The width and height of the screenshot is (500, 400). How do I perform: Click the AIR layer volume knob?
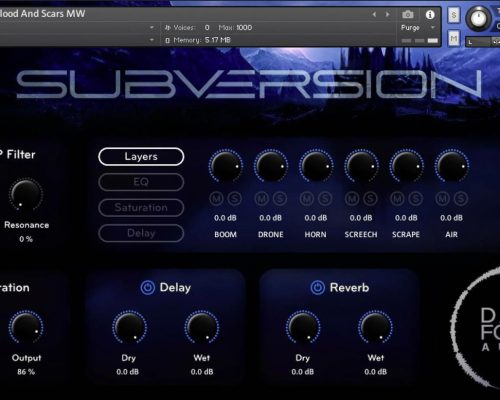coord(451,166)
